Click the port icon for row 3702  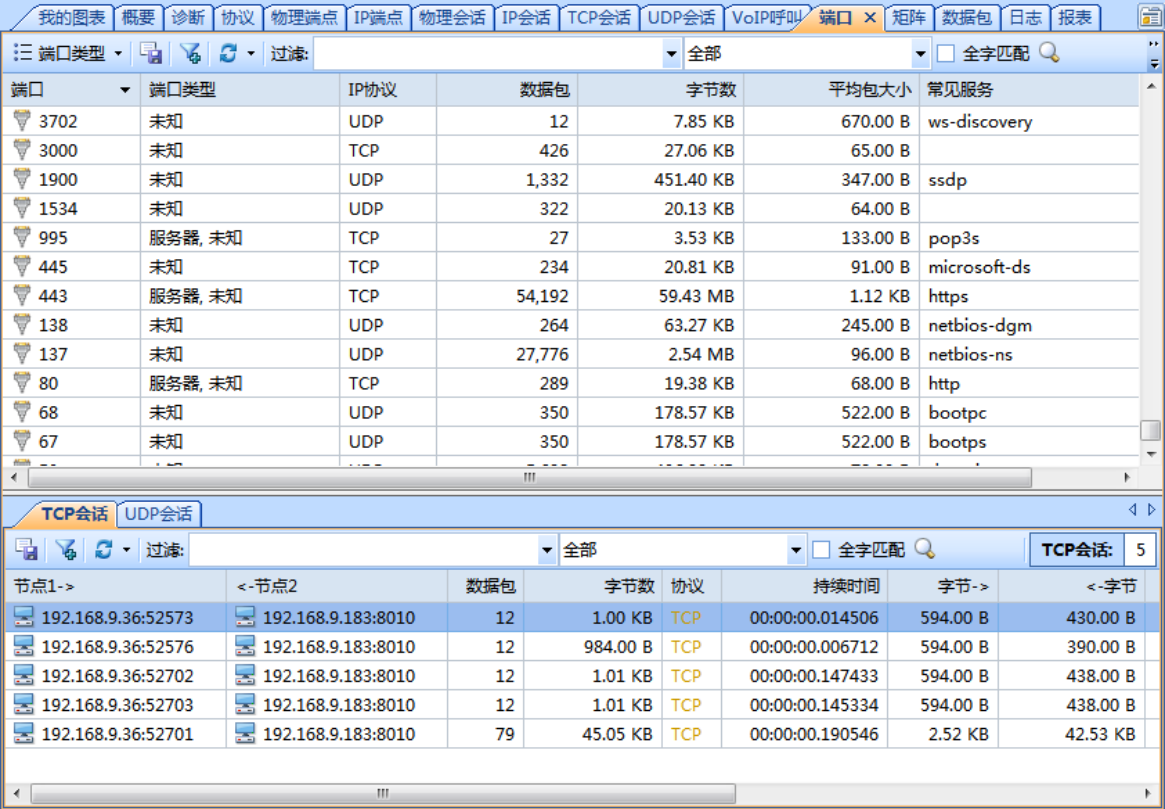point(22,120)
